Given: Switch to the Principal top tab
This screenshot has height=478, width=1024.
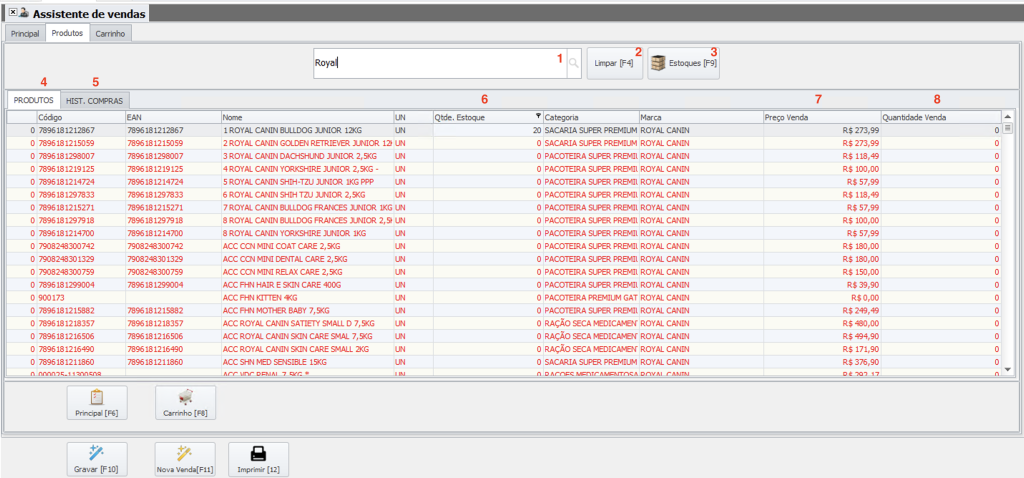Looking at the screenshot, I should [x=24, y=33].
